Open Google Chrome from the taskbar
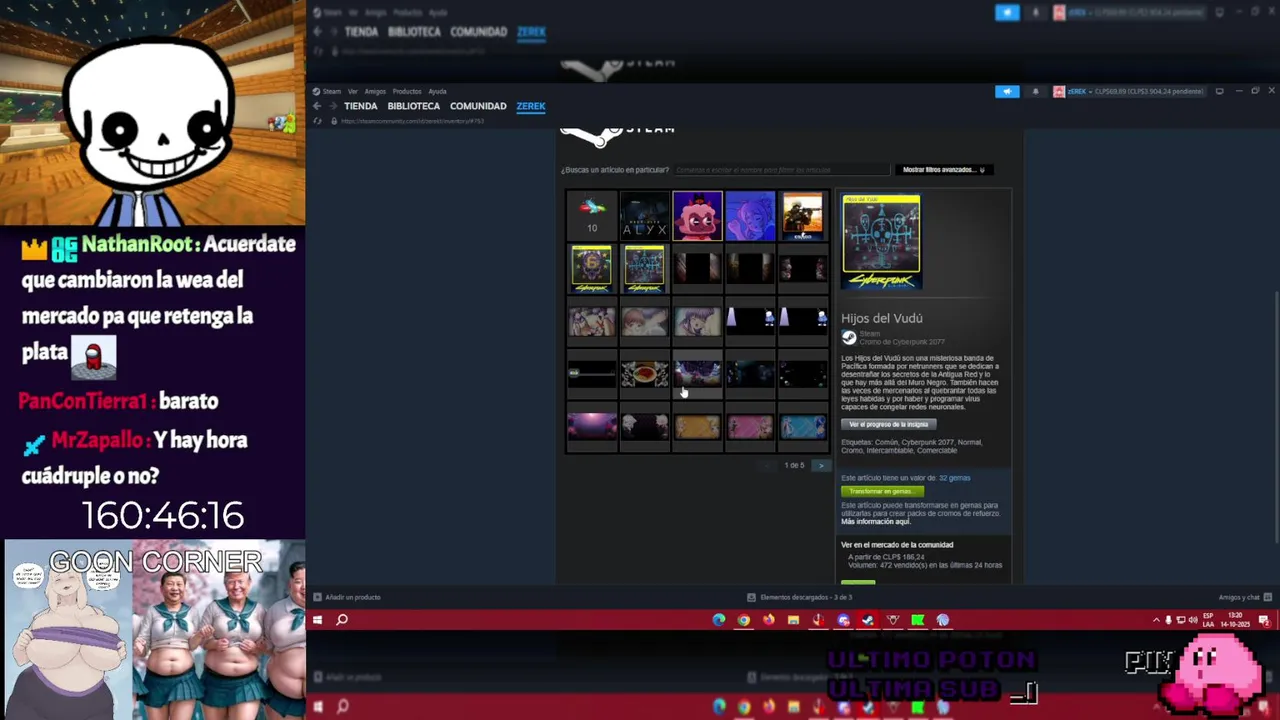Screen dimensions: 1280x720 [744, 620]
